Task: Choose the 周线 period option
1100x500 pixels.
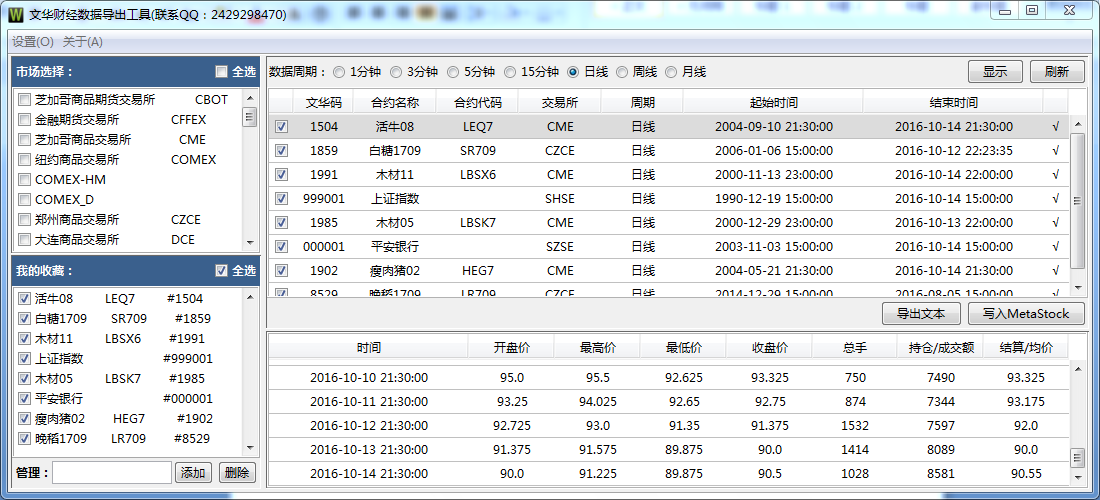Action: coord(623,72)
